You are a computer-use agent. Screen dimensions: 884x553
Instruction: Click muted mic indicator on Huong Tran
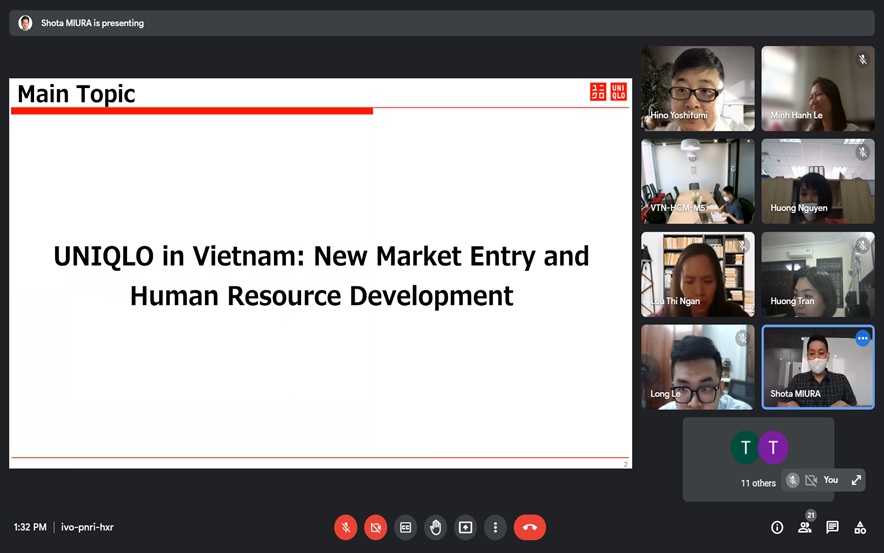[862, 245]
